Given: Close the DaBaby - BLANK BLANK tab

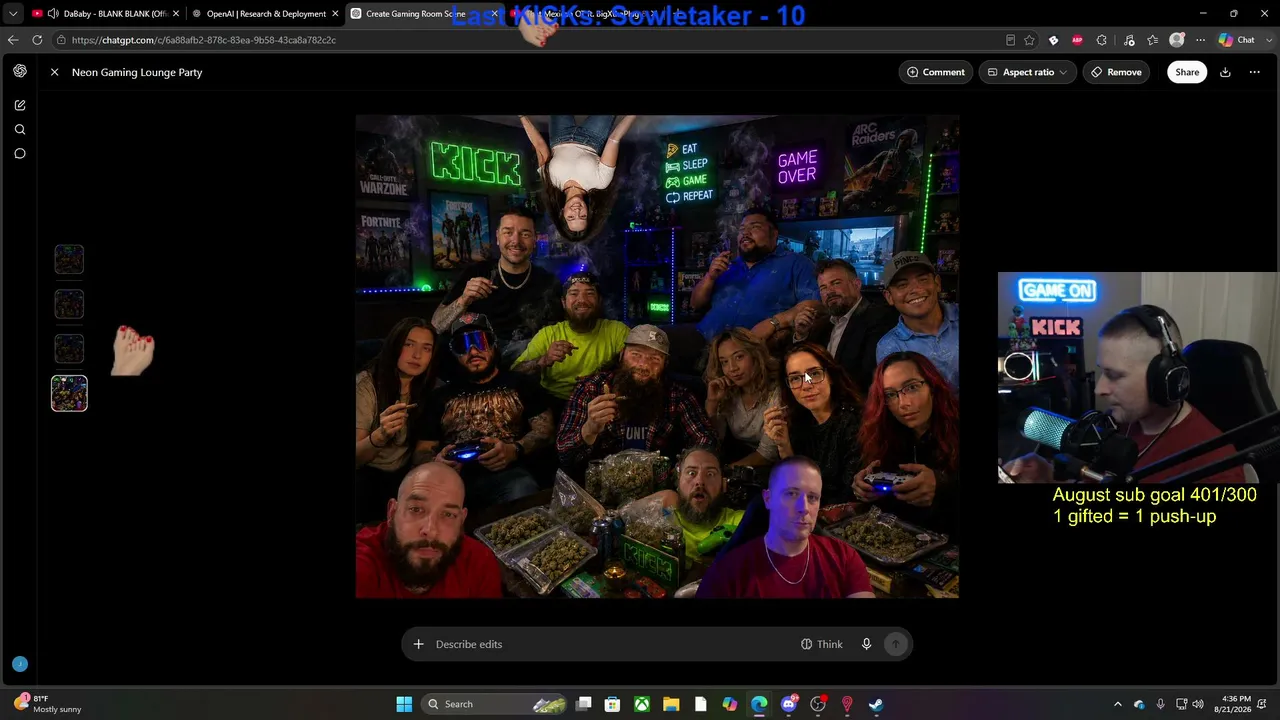Looking at the screenshot, I should click(x=177, y=14).
